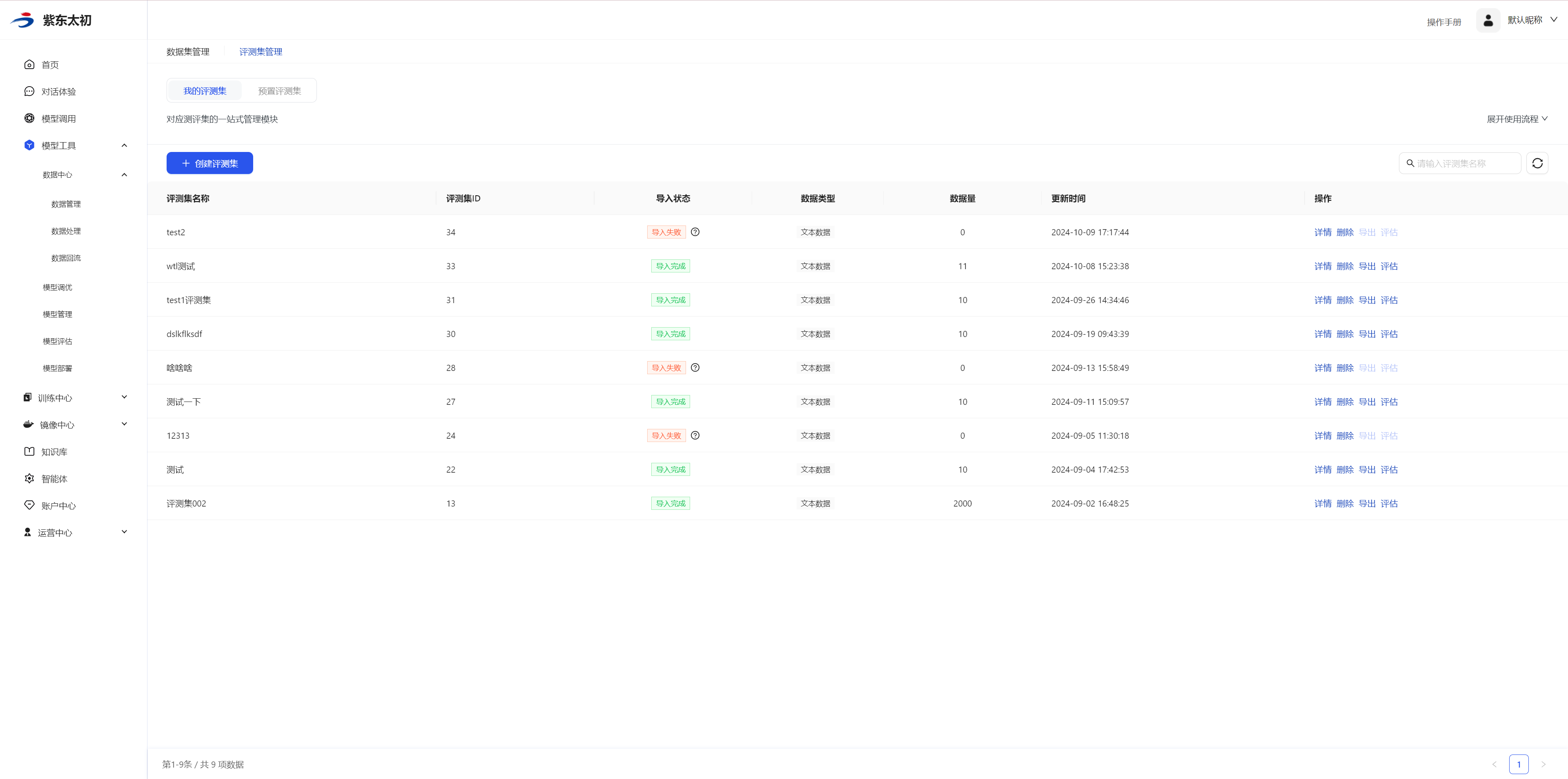Expand the Training Center (训练中心) menu
1568x779 pixels.
point(124,397)
